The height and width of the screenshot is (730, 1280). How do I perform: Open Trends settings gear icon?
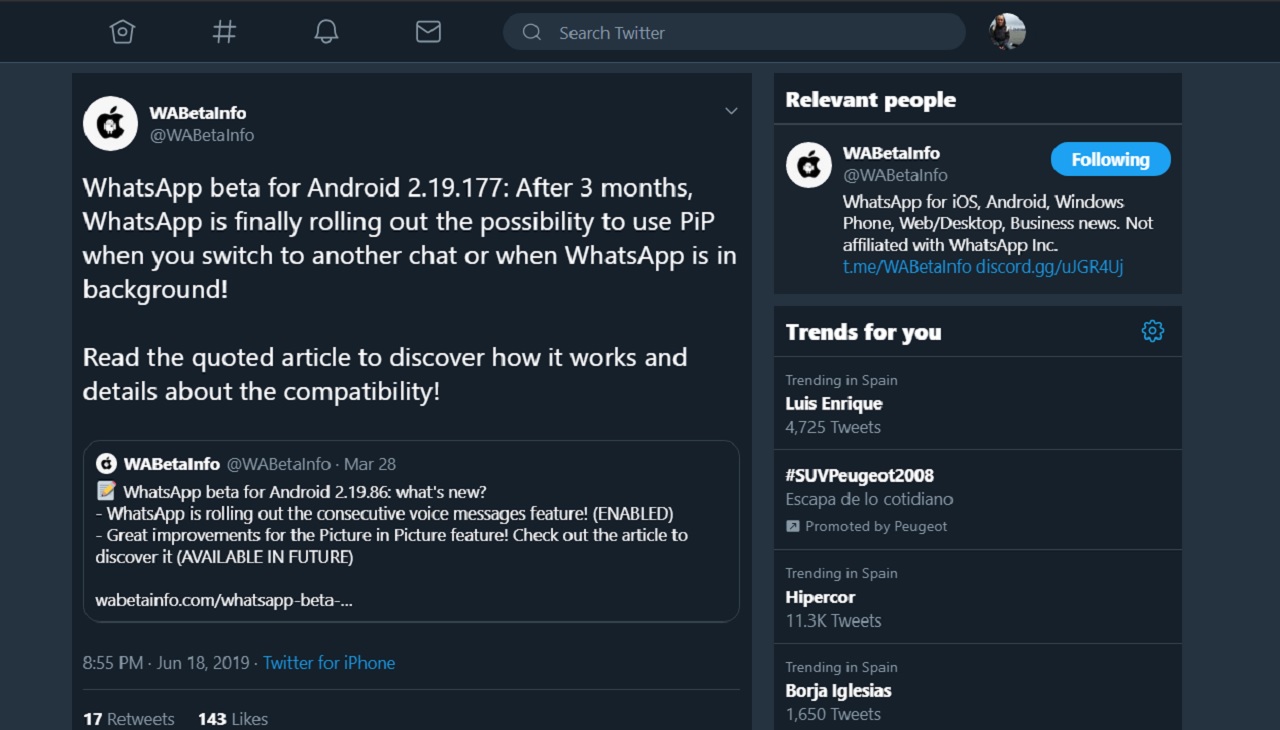(x=1152, y=331)
